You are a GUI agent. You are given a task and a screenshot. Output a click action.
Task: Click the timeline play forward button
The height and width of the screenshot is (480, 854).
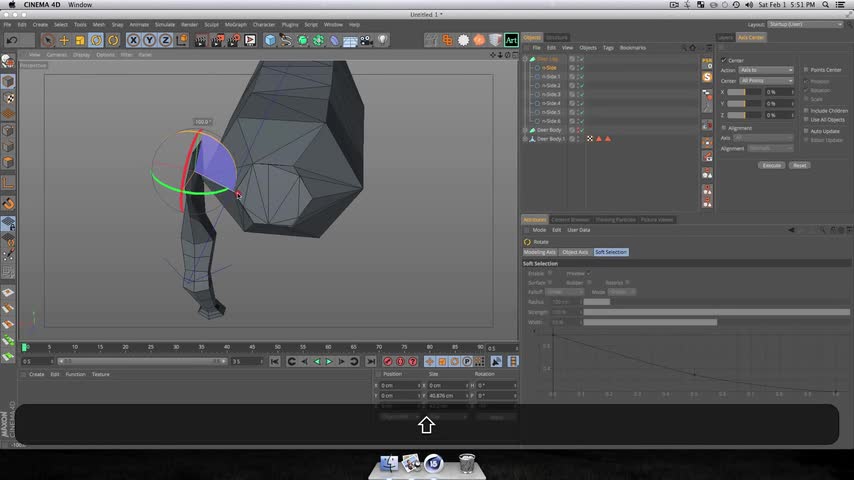point(329,361)
